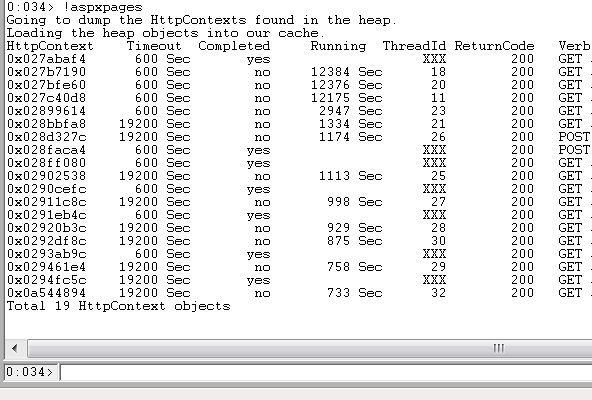
Task: Click thread ID 32 in last row
Action: [x=438, y=293]
